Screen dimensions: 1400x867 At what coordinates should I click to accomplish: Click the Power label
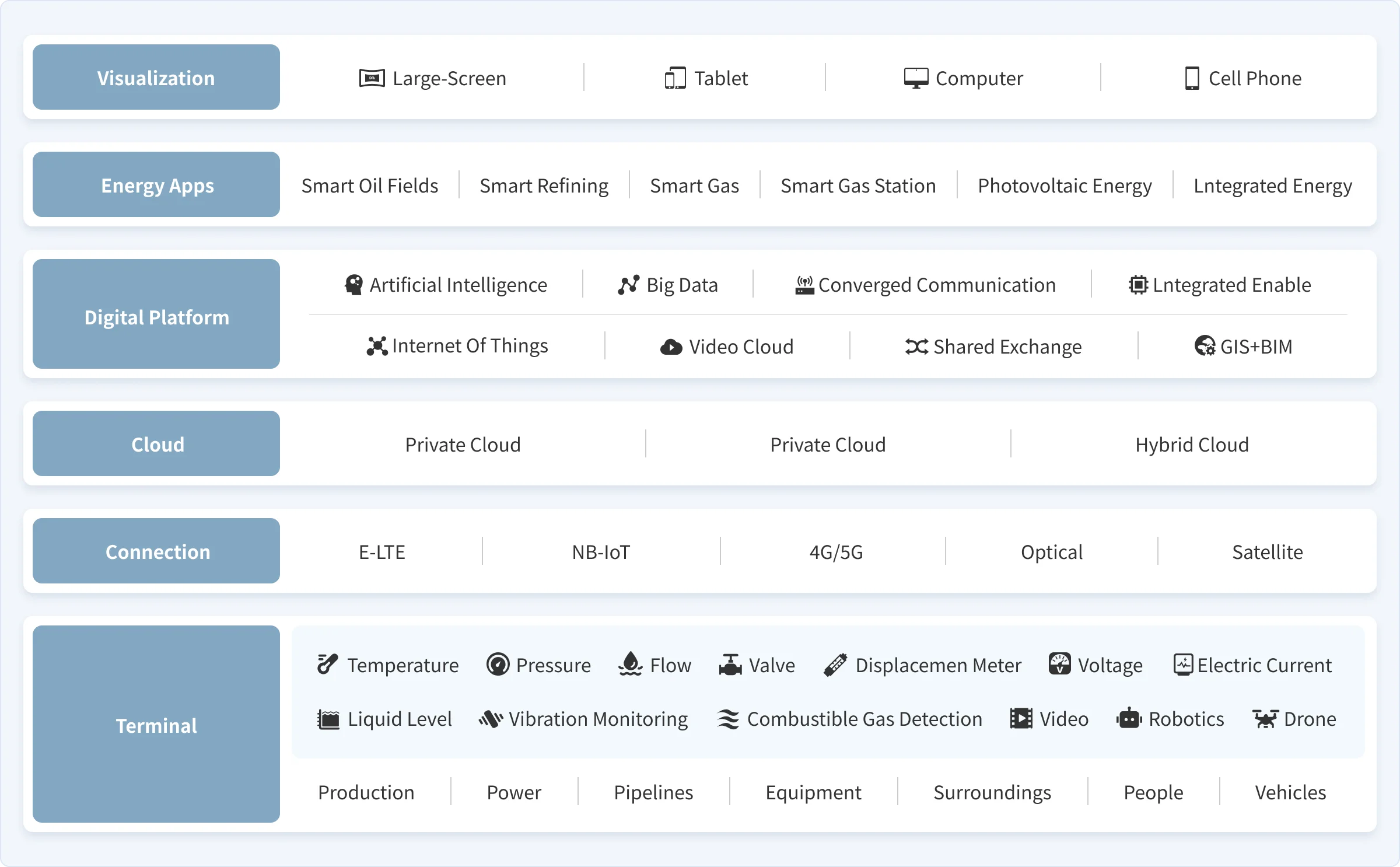click(x=514, y=792)
